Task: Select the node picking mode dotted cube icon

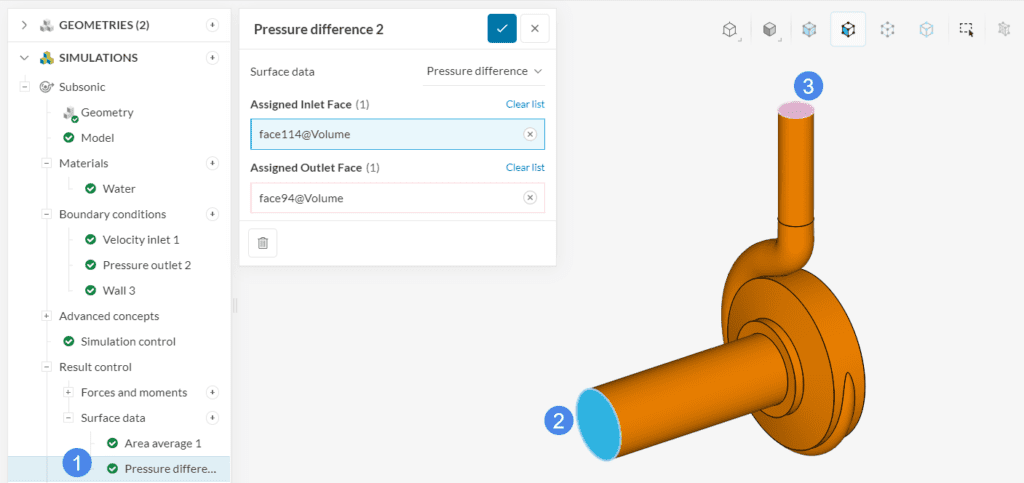Action: (x=887, y=29)
